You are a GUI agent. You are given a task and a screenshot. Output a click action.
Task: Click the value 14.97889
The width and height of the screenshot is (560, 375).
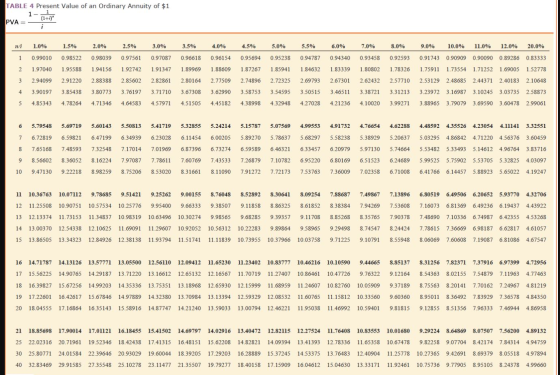130,297
